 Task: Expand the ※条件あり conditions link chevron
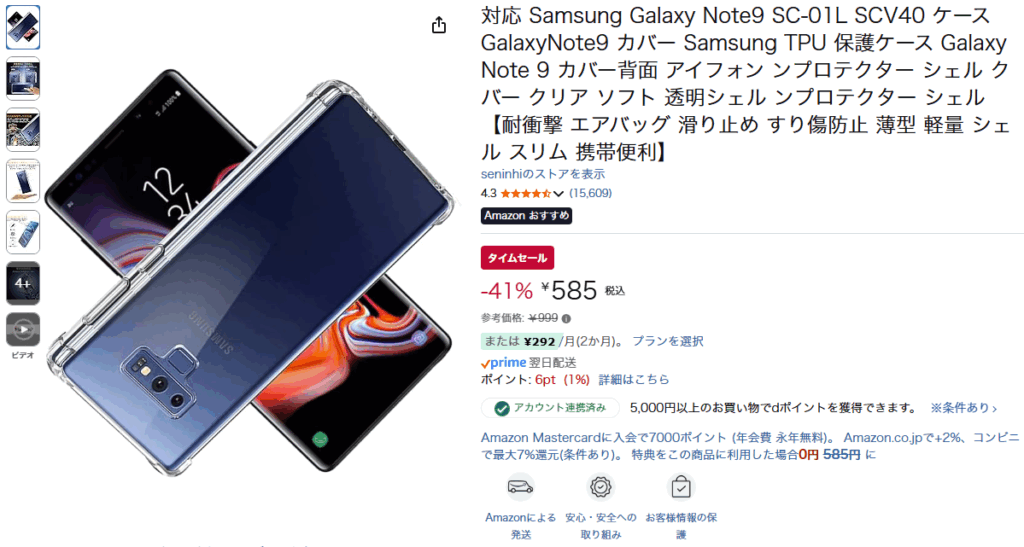pyautogui.click(x=995, y=409)
